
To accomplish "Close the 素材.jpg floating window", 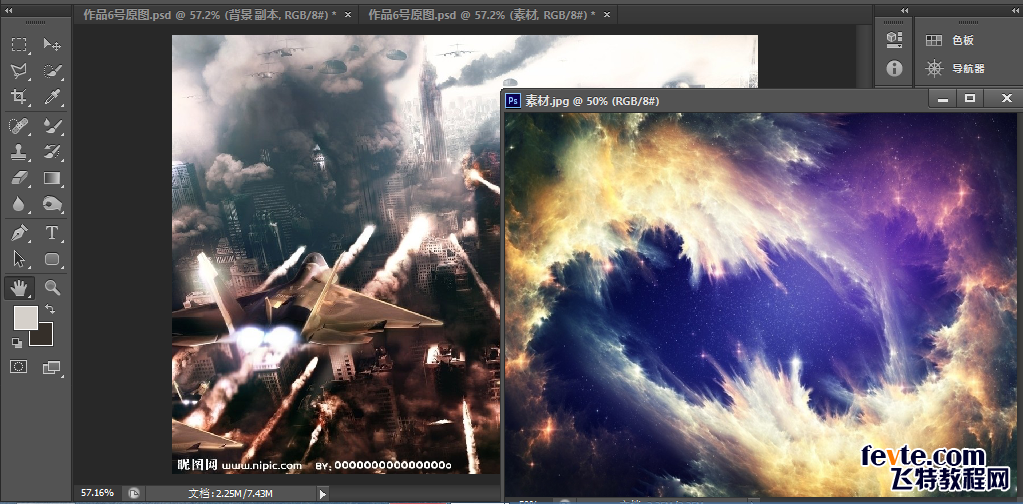I will 1007,98.
